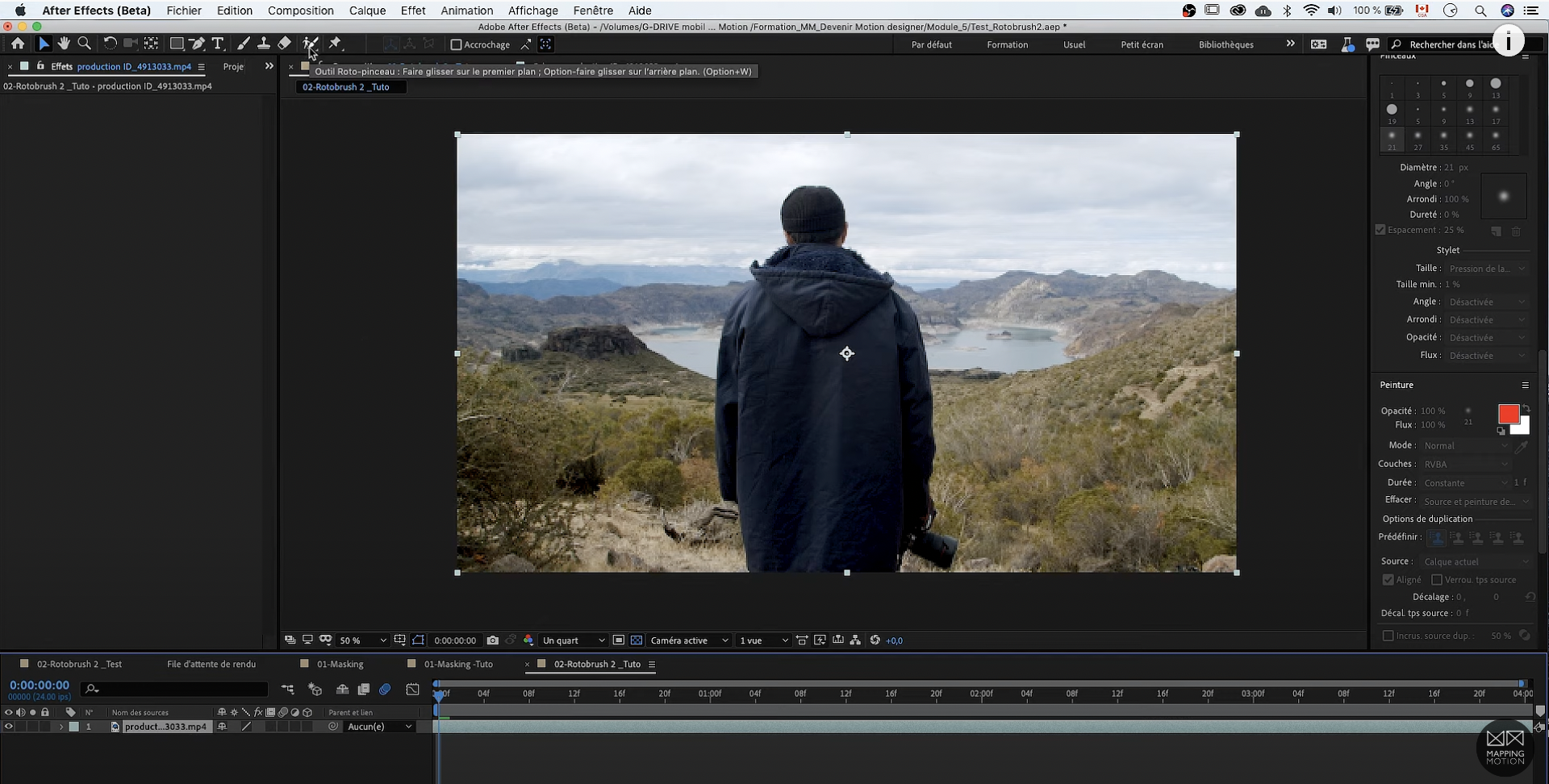
Task: Toggle the region of interest icon
Action: click(618, 640)
